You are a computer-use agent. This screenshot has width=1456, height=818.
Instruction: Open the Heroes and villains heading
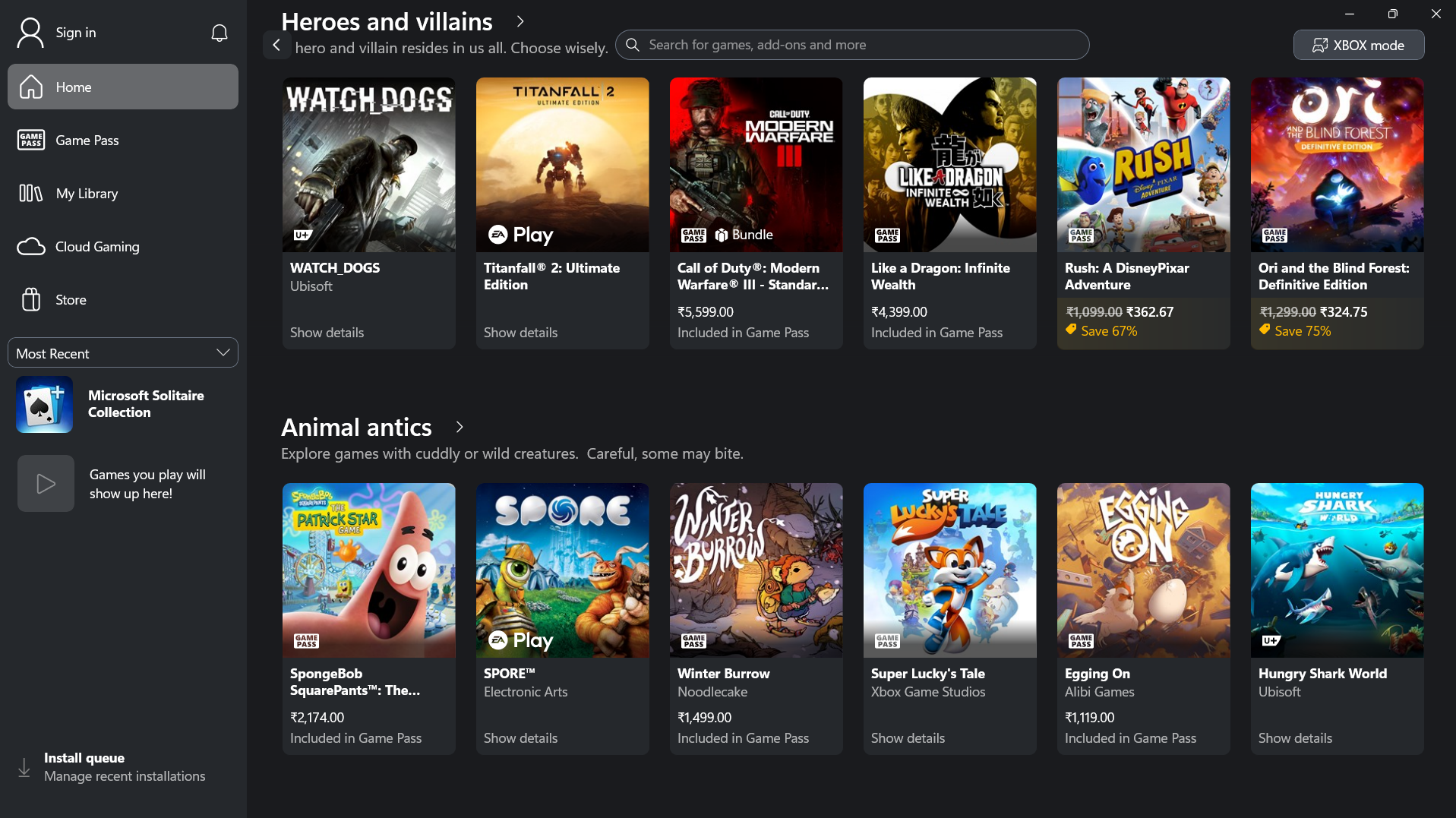(387, 21)
